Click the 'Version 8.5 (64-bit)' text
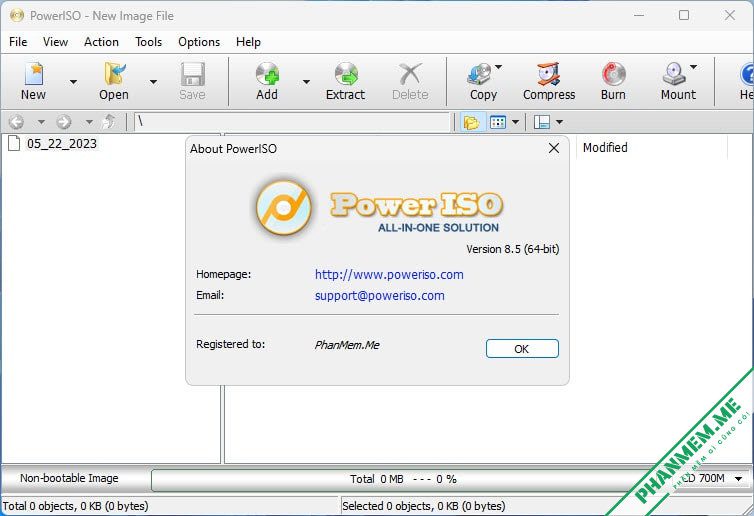 513,249
